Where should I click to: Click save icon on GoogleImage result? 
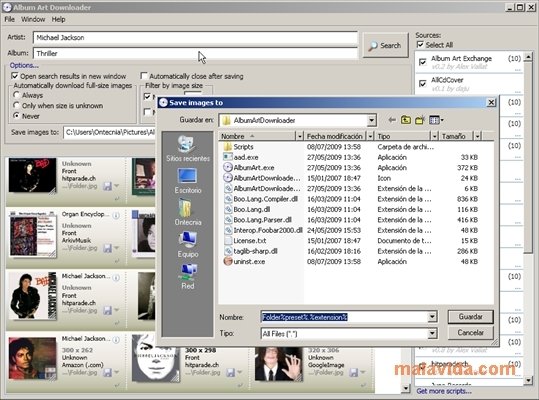coord(354,373)
